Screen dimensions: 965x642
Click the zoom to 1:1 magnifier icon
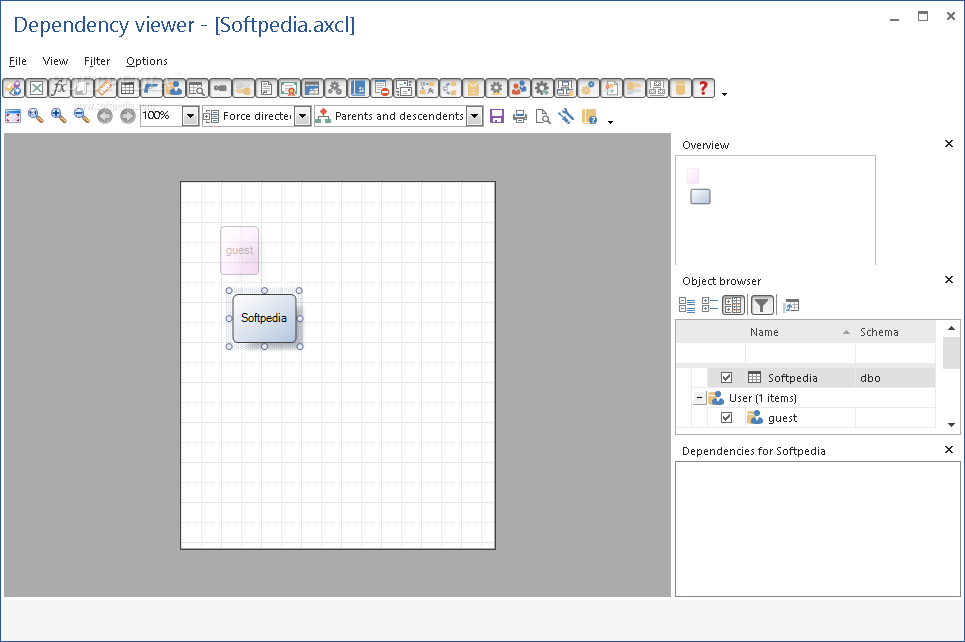(36, 116)
